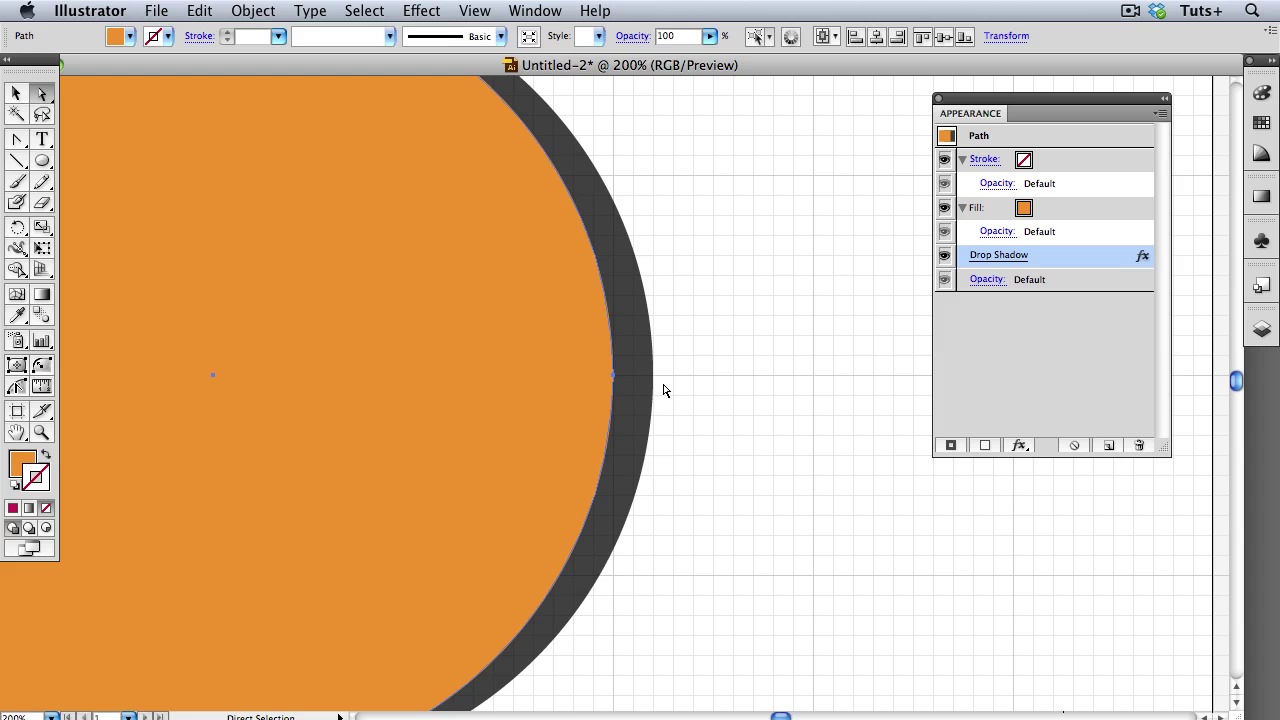Delete selected item with trash icon

(1138, 445)
